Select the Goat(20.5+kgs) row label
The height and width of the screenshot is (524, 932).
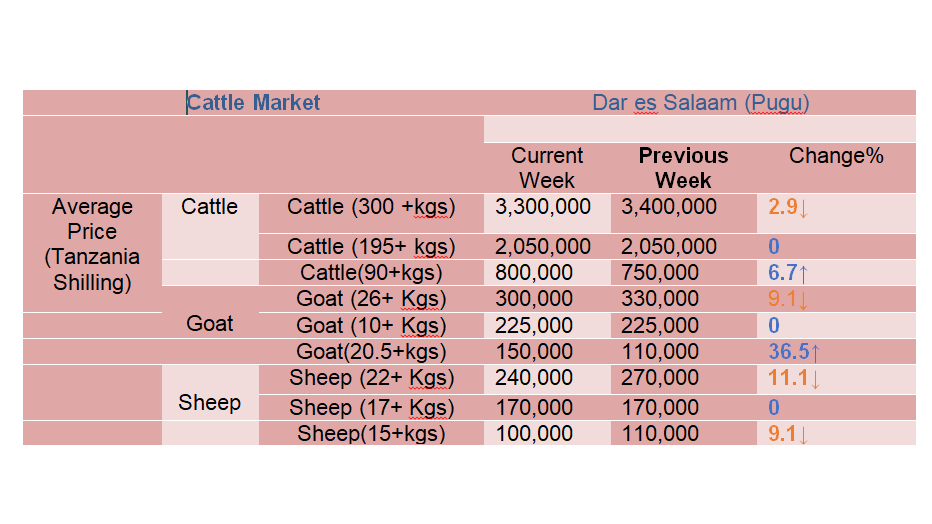(x=371, y=352)
